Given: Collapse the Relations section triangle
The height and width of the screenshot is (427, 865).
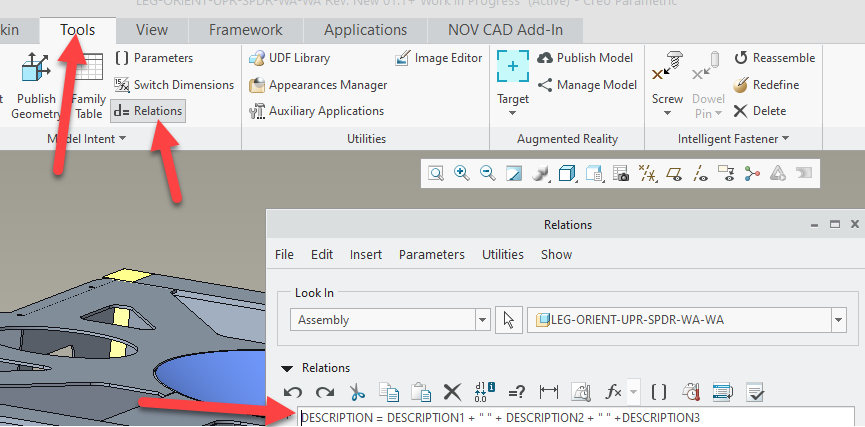Looking at the screenshot, I should point(288,368).
